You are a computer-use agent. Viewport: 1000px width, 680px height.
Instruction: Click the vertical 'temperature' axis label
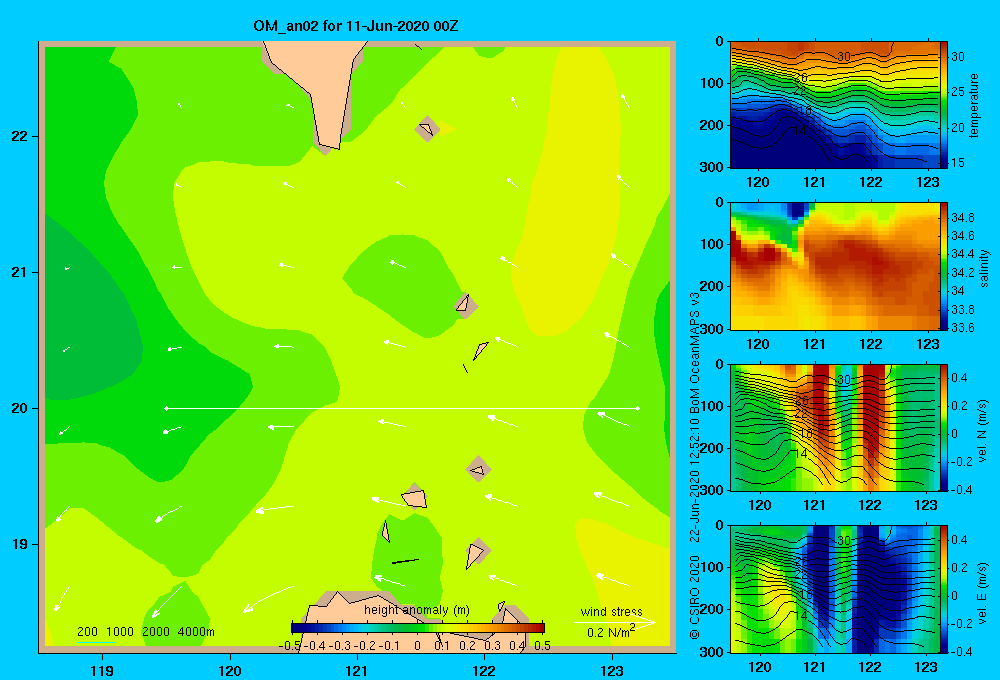click(974, 105)
